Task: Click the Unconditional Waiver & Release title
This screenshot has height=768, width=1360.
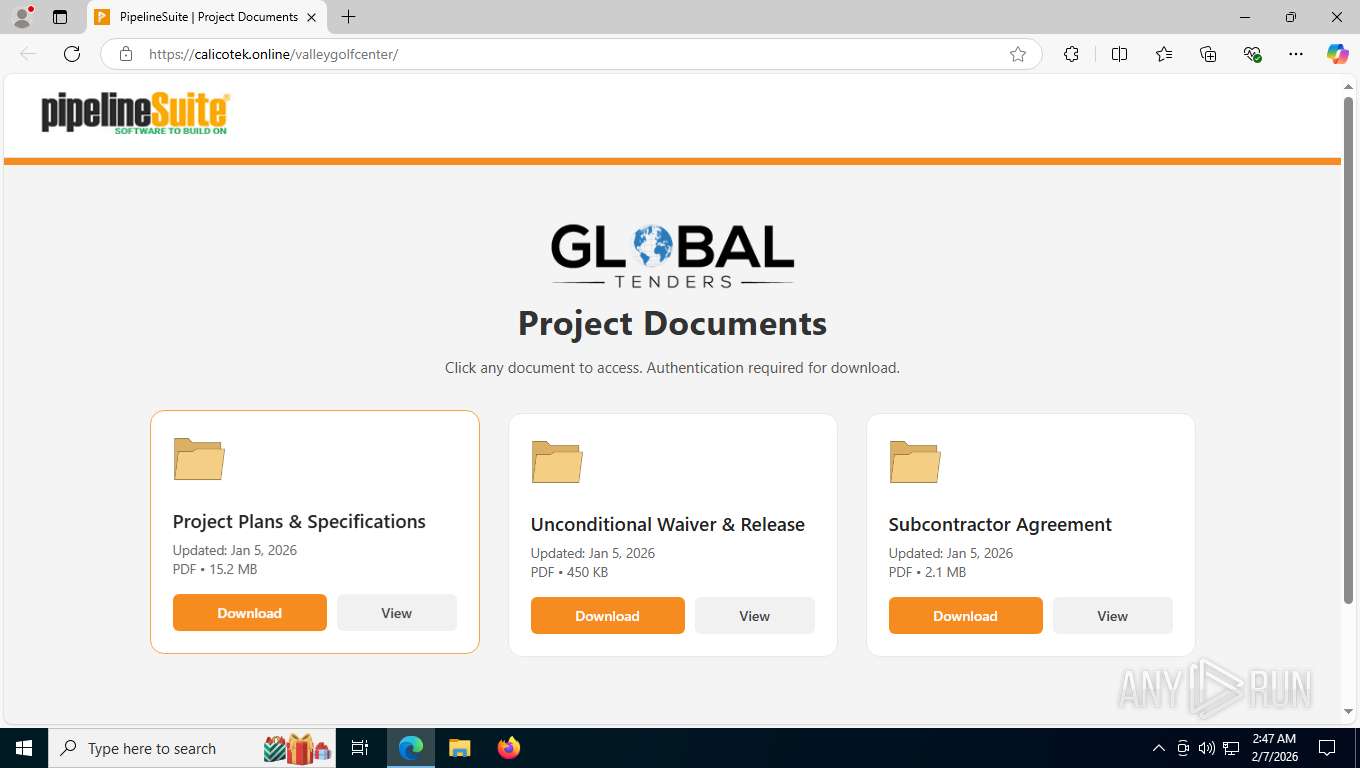Action: [668, 525]
